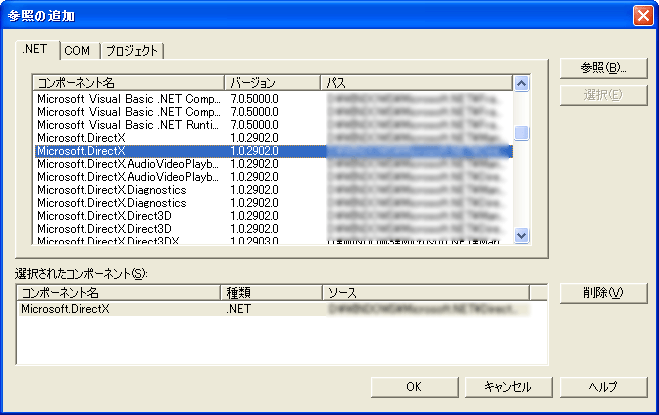Click コンポーネント名 header in selected components list
659x415 pixels.
point(119,292)
